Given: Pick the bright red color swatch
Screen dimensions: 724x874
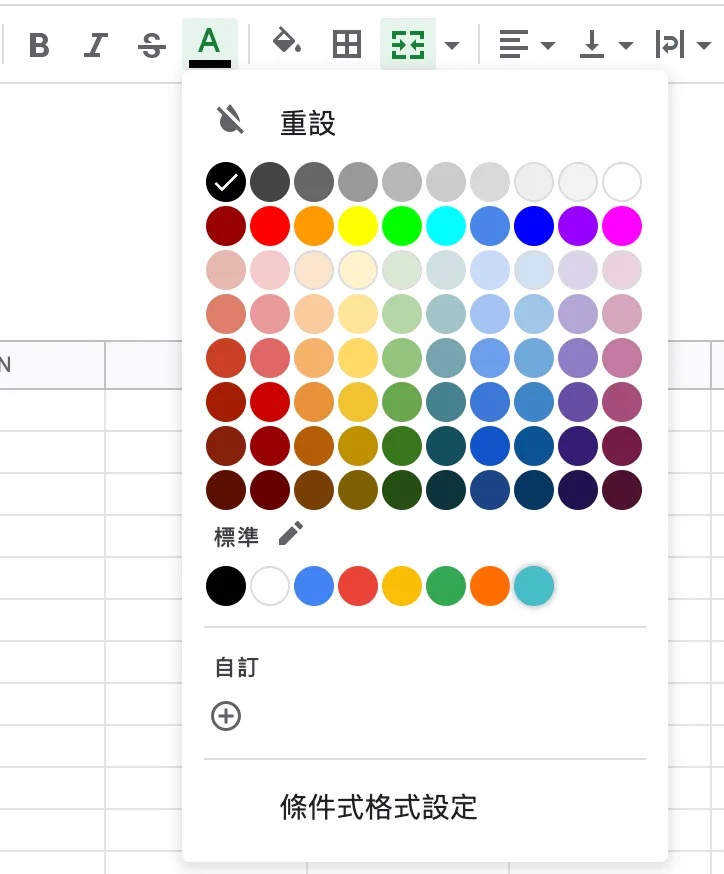Looking at the screenshot, I should 270,226.
